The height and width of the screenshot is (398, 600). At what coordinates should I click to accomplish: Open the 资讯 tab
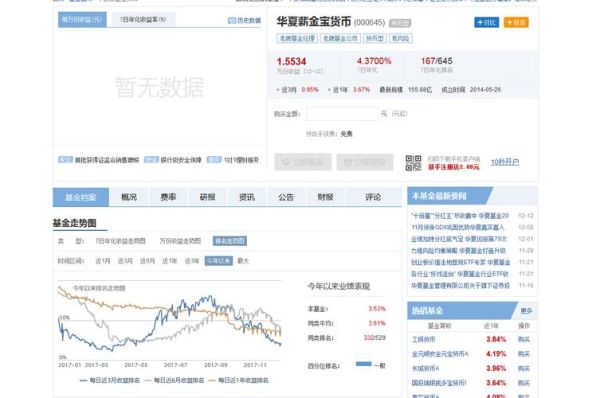click(x=247, y=197)
